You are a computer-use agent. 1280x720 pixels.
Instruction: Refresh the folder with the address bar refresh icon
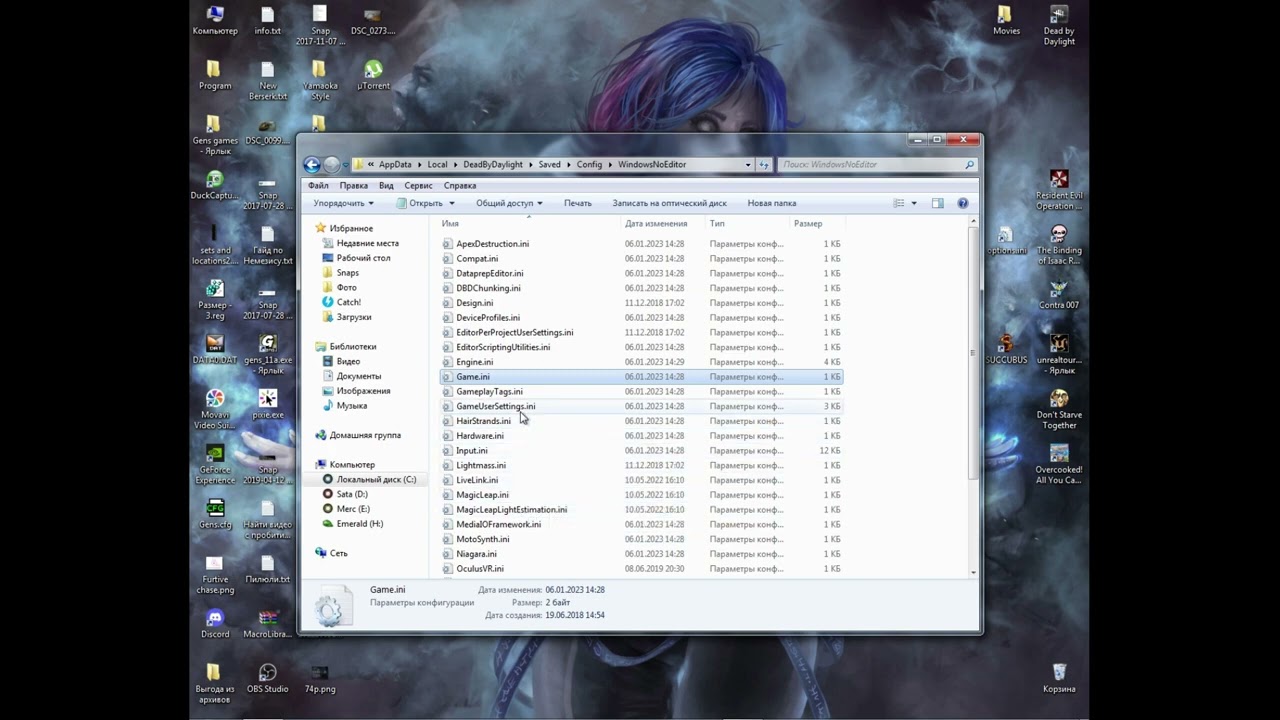764,164
